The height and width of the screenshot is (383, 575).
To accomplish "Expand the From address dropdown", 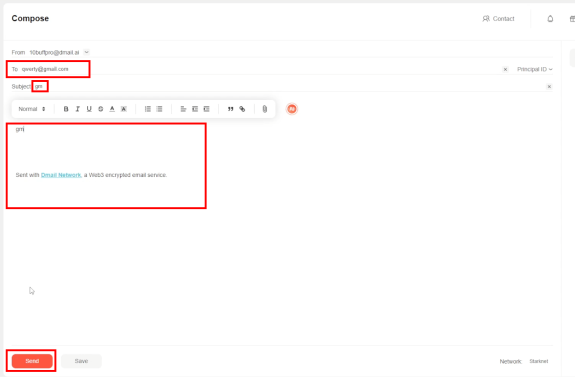I will pos(87,52).
